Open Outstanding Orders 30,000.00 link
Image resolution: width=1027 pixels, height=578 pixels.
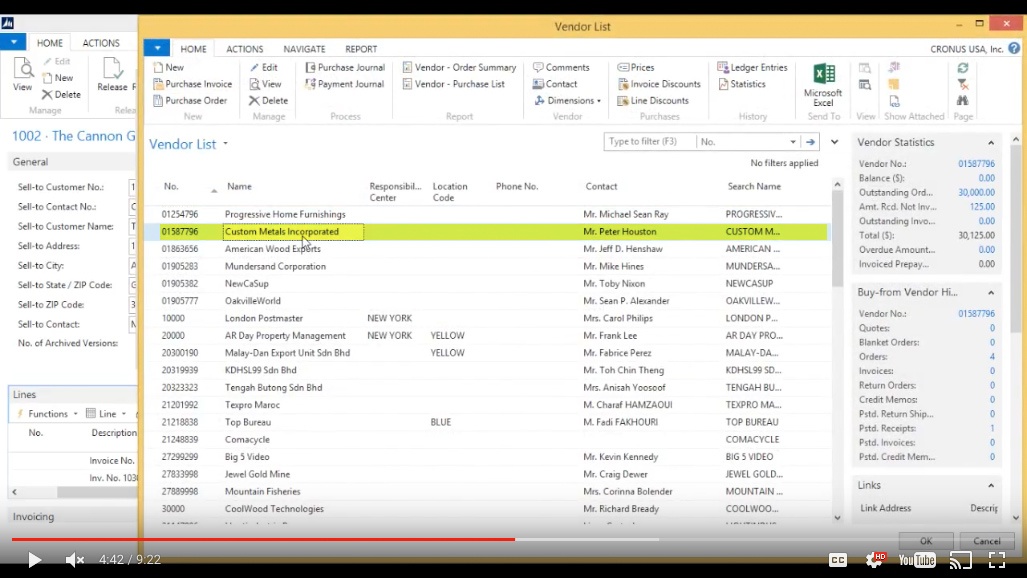click(x=976, y=193)
